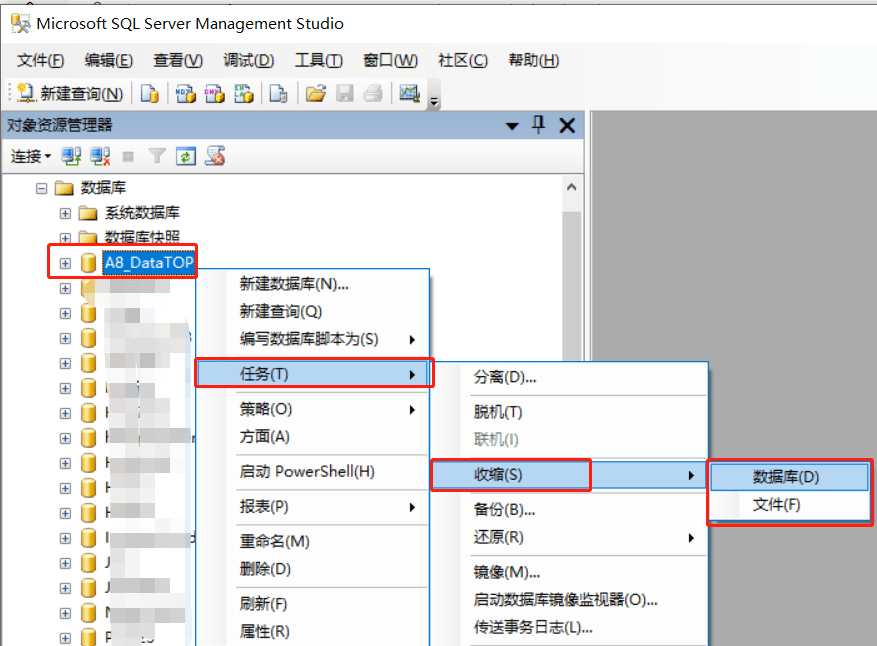Click the save floppy disk icon
Viewport: 877px width, 646px height.
click(x=345, y=93)
